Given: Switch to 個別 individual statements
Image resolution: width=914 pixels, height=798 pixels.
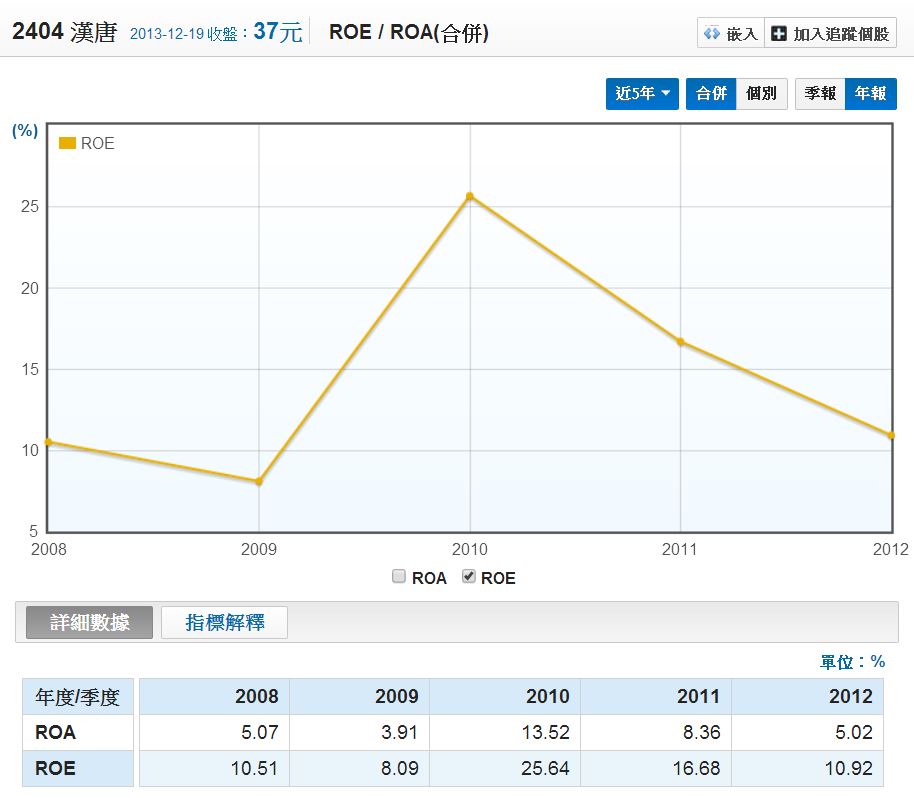Looking at the screenshot, I should tap(761, 93).
